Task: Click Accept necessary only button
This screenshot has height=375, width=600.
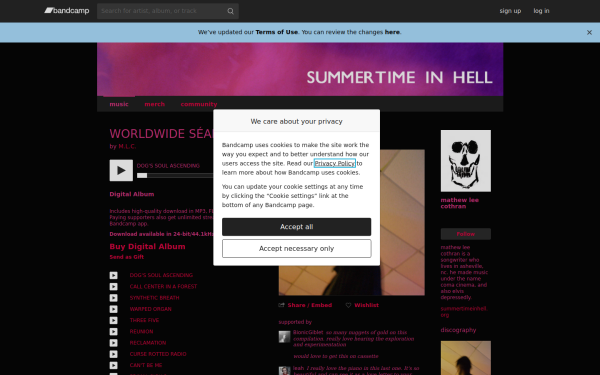Action: (297, 249)
